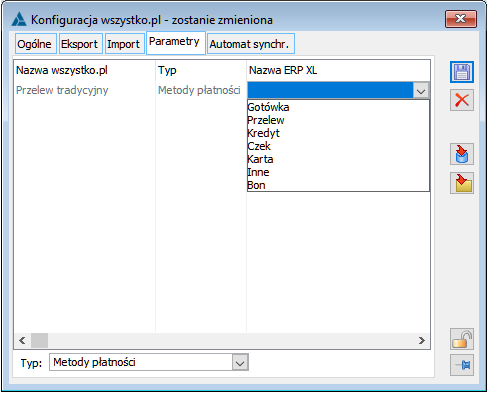Click the Typ Metody płatności combo field

coord(149,362)
